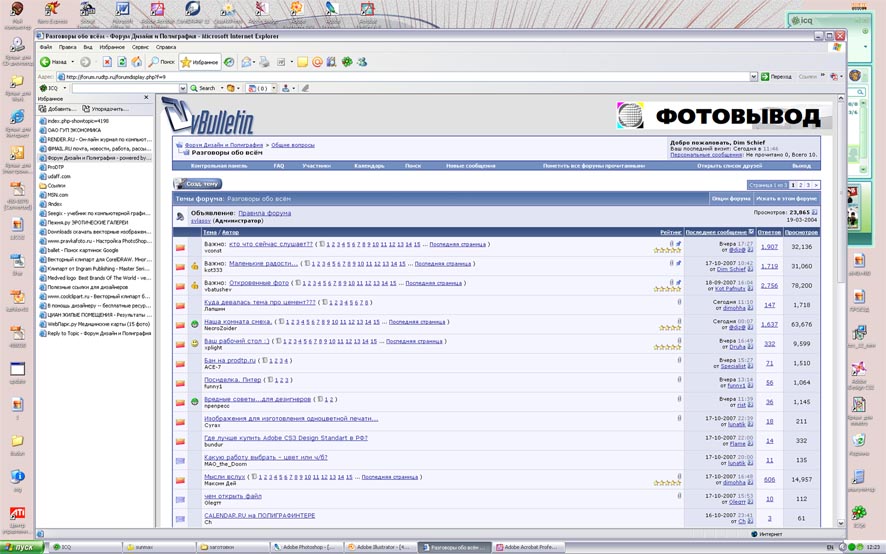Screen dimensions: 886x554
Task: Switch to Adobe Acrobat taskbar button
Action: point(527,547)
